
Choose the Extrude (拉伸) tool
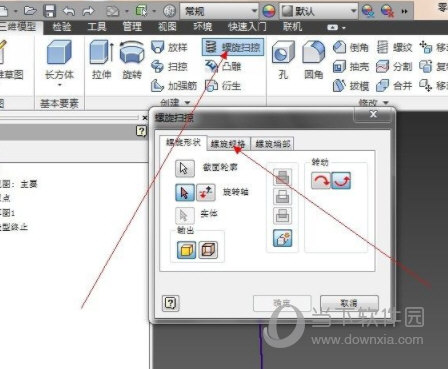coord(101,60)
